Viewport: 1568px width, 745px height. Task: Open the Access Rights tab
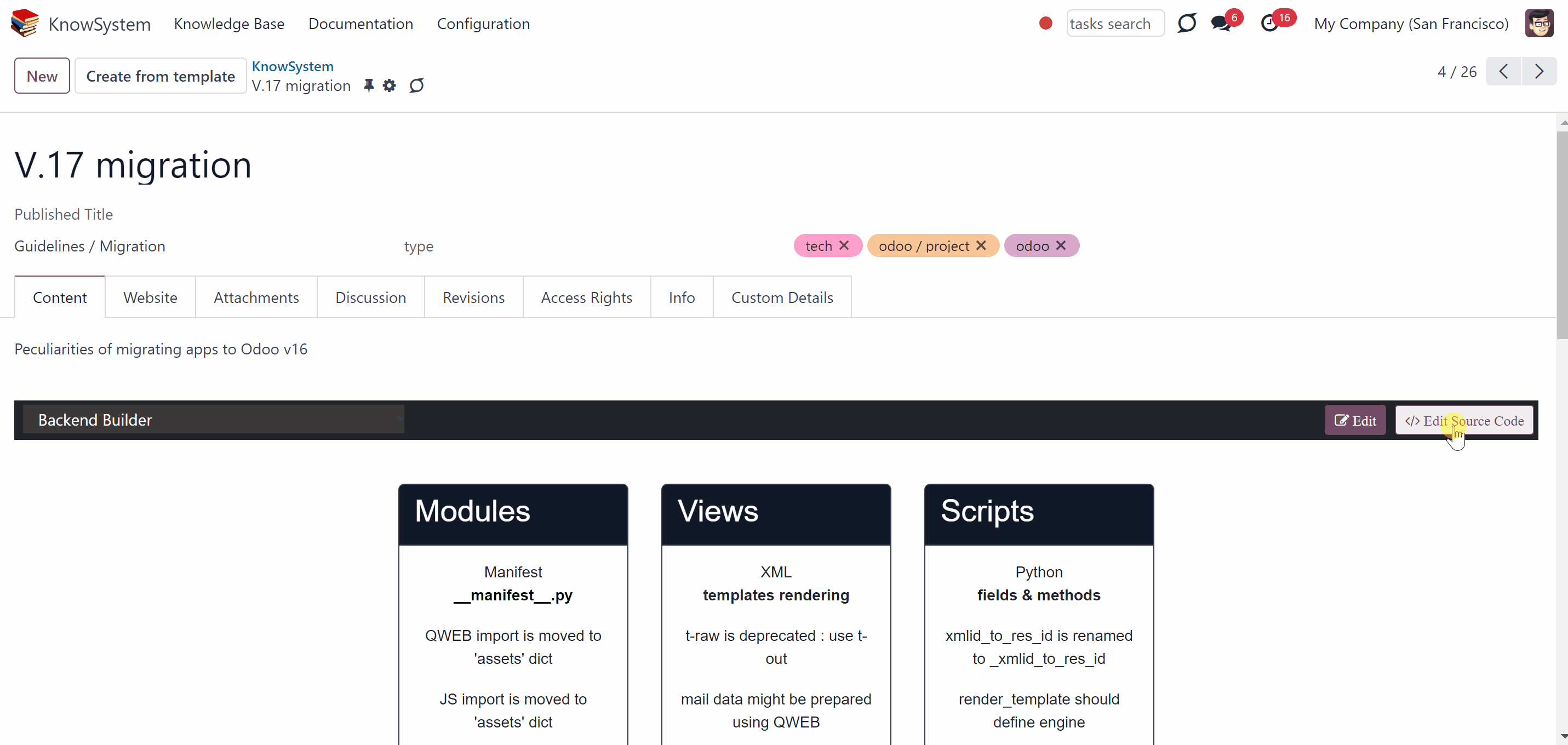tap(587, 297)
